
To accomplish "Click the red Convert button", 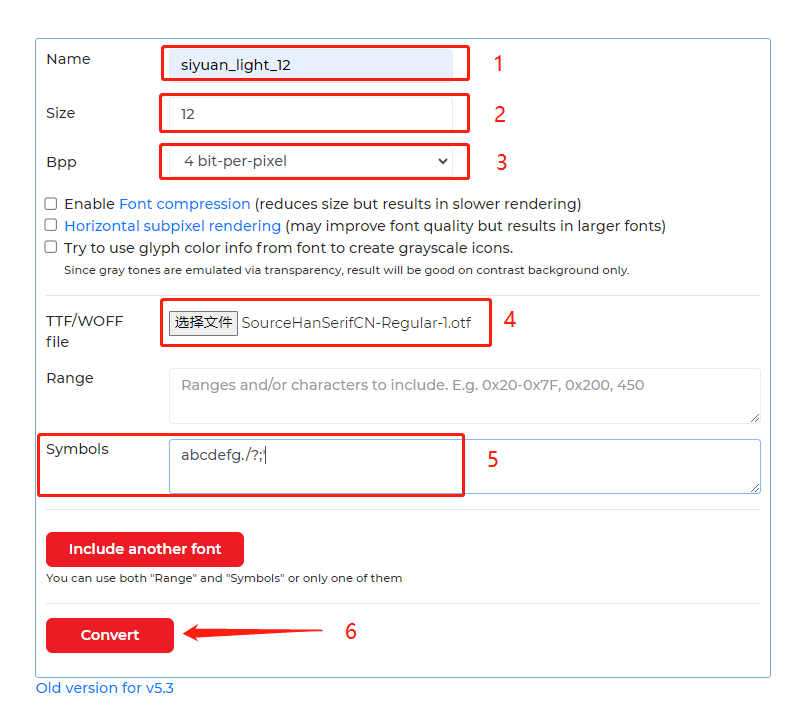I will click(110, 635).
